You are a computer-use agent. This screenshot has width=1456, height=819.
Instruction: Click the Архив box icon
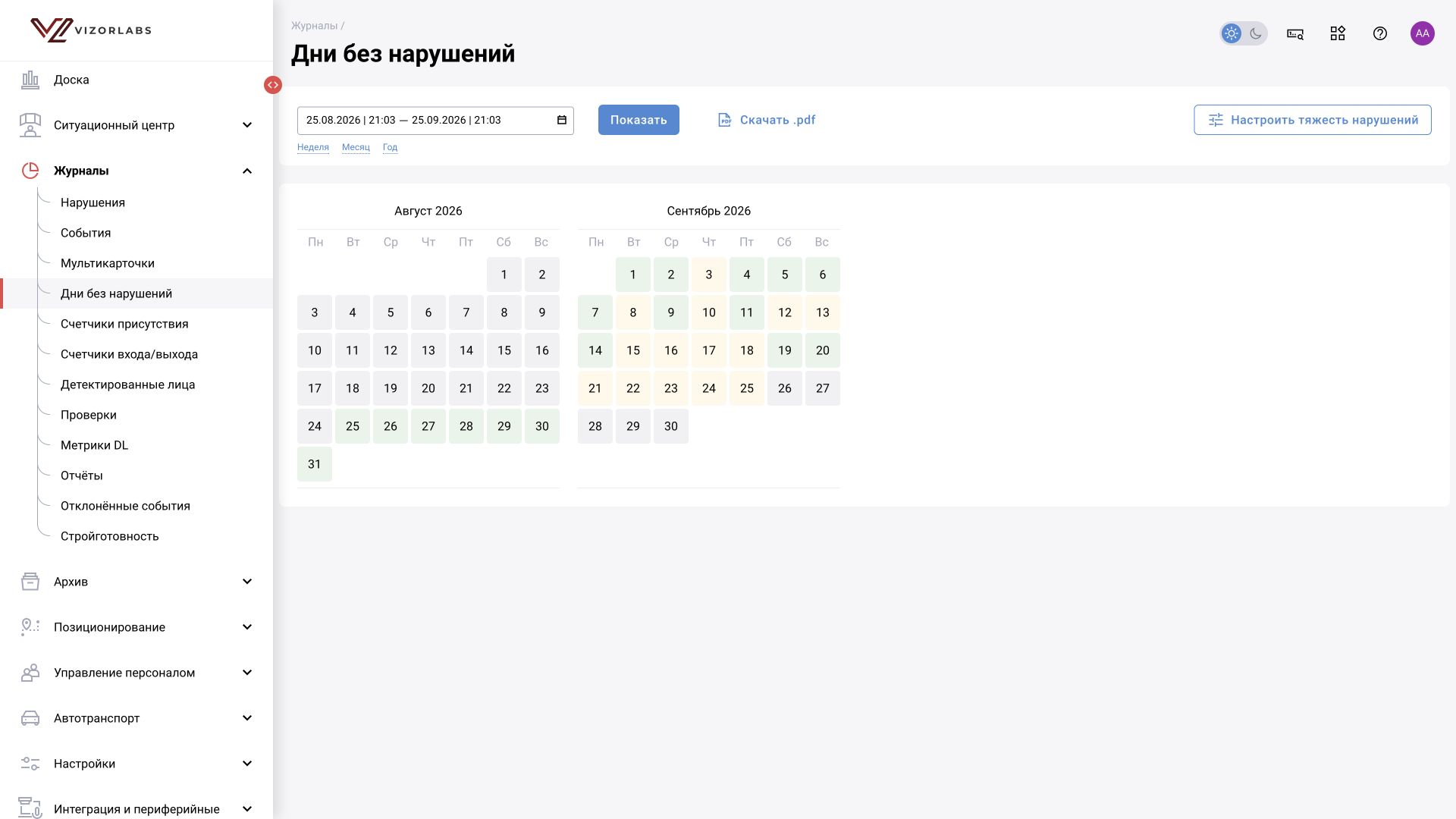coord(30,582)
